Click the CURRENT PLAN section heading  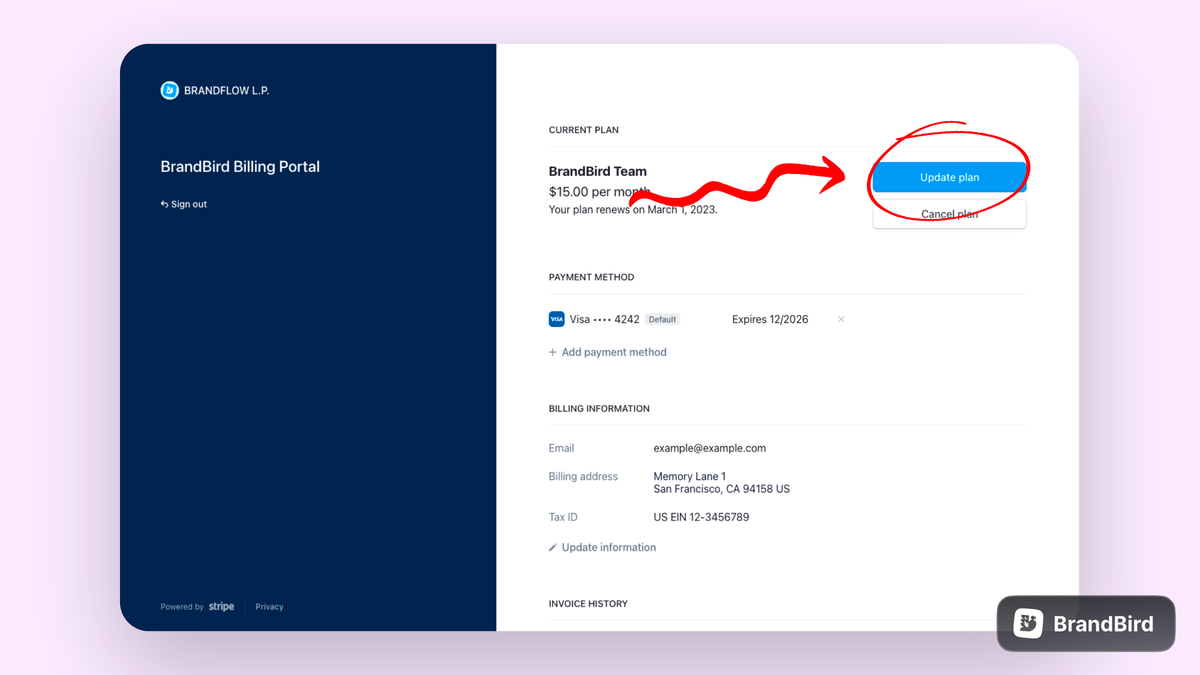(x=584, y=130)
